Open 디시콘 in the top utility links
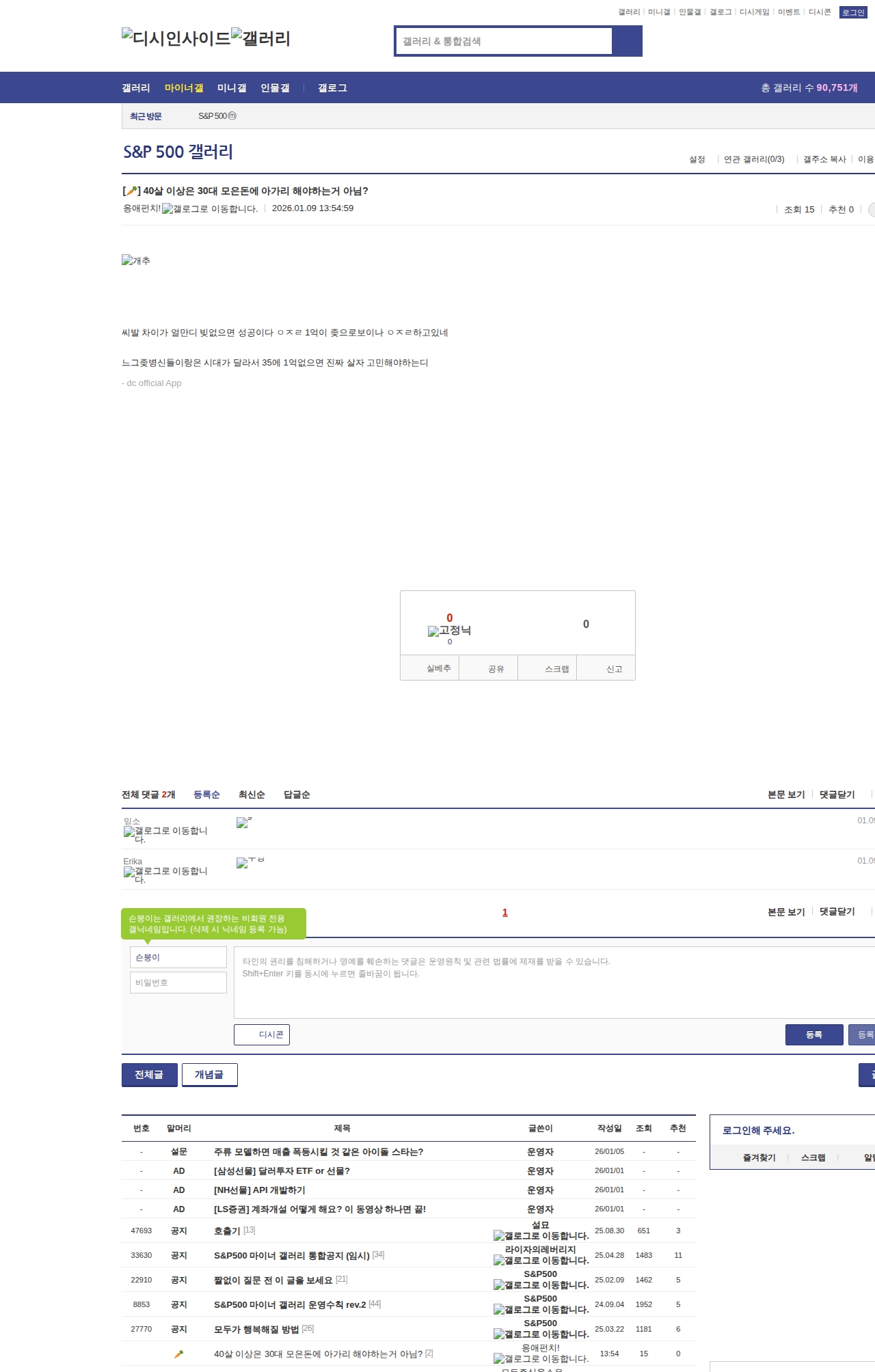 tap(820, 12)
